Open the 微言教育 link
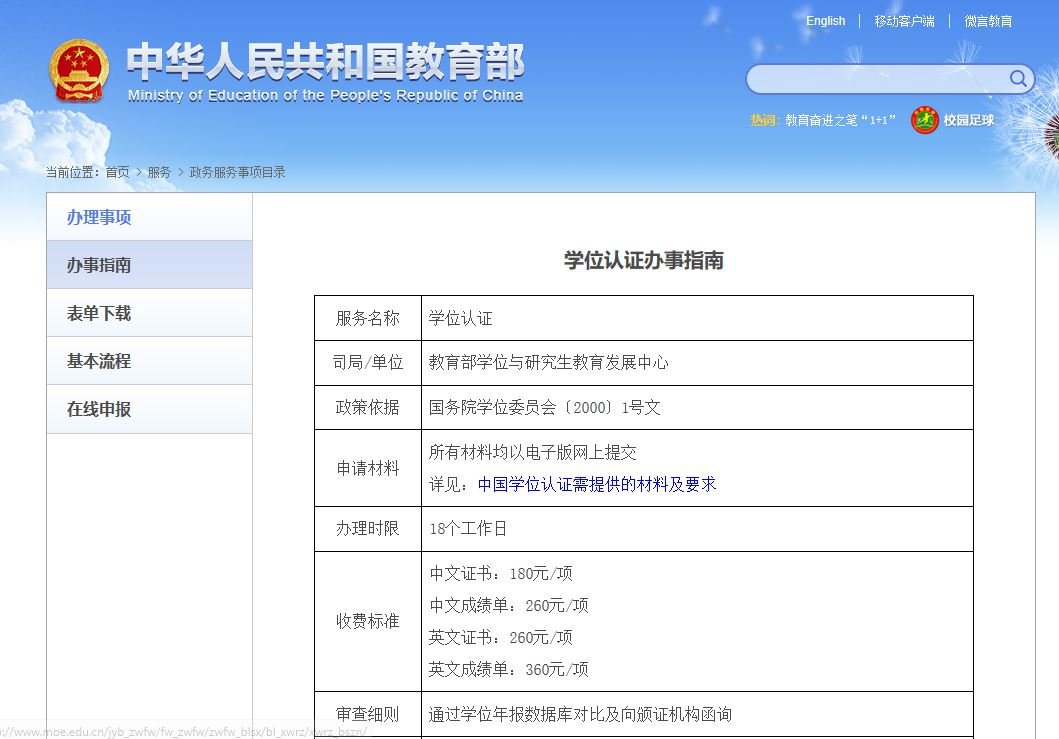This screenshot has height=739, width=1059. pos(987,20)
